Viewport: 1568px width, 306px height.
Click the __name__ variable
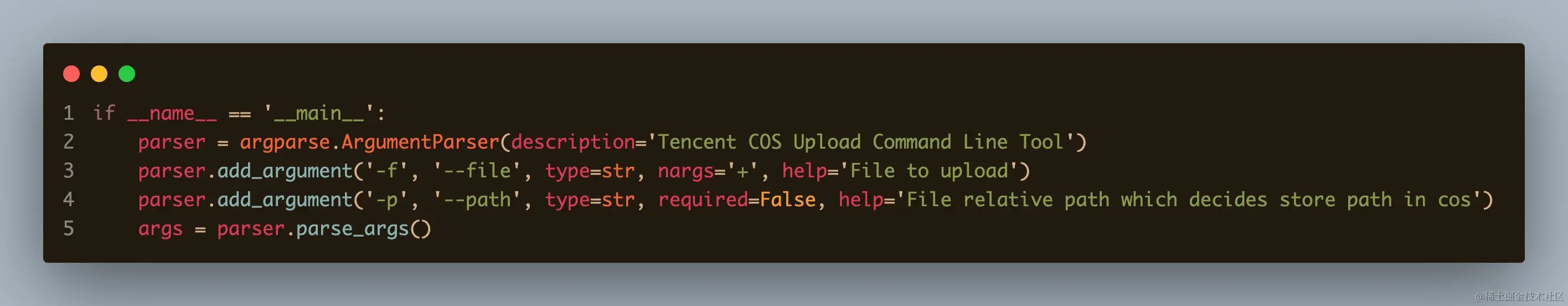[x=172, y=113]
